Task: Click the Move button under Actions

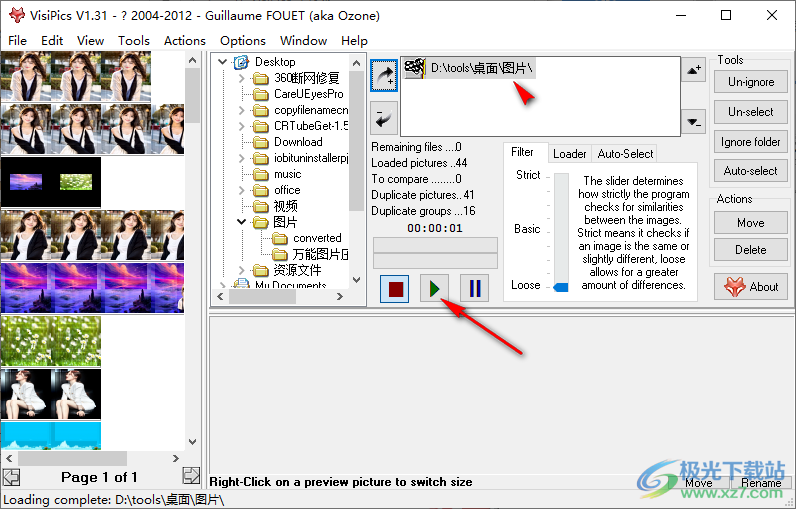Action: click(x=751, y=223)
